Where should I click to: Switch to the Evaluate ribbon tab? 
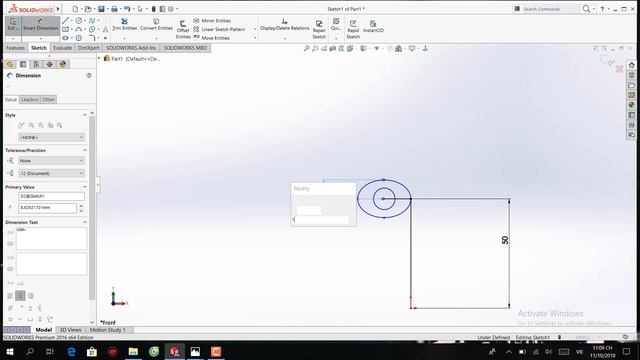62,48
